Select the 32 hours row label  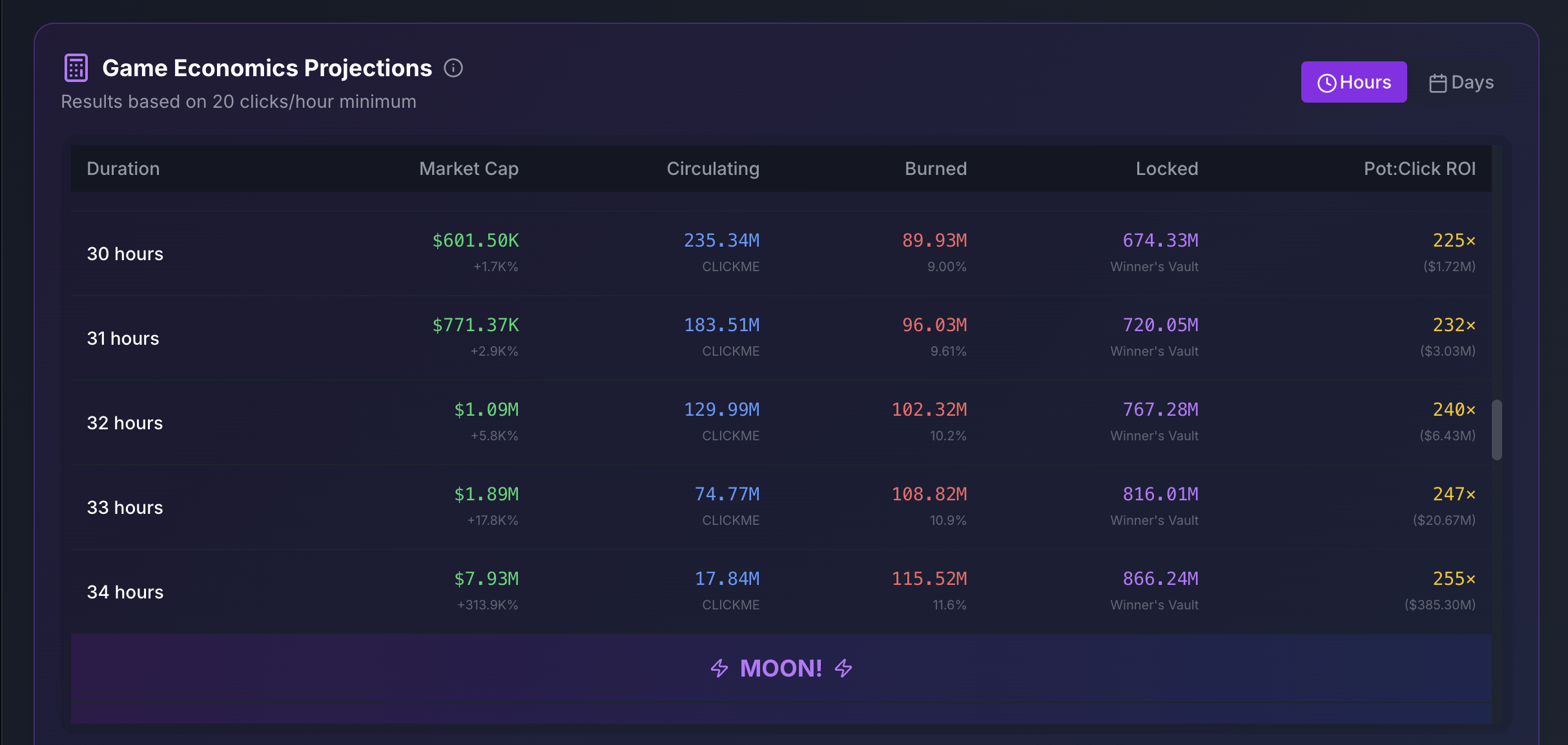tap(125, 423)
